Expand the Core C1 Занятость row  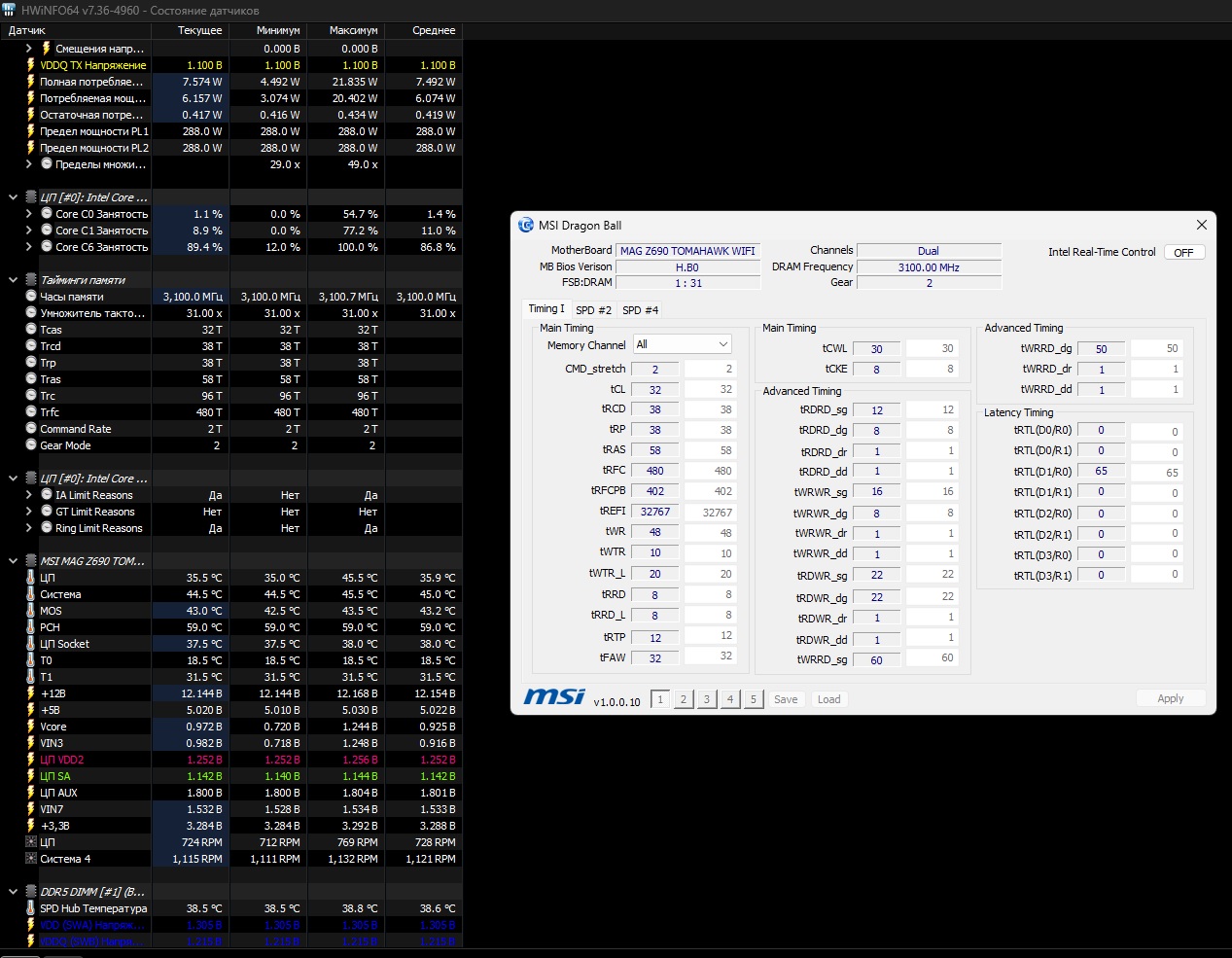(x=28, y=230)
